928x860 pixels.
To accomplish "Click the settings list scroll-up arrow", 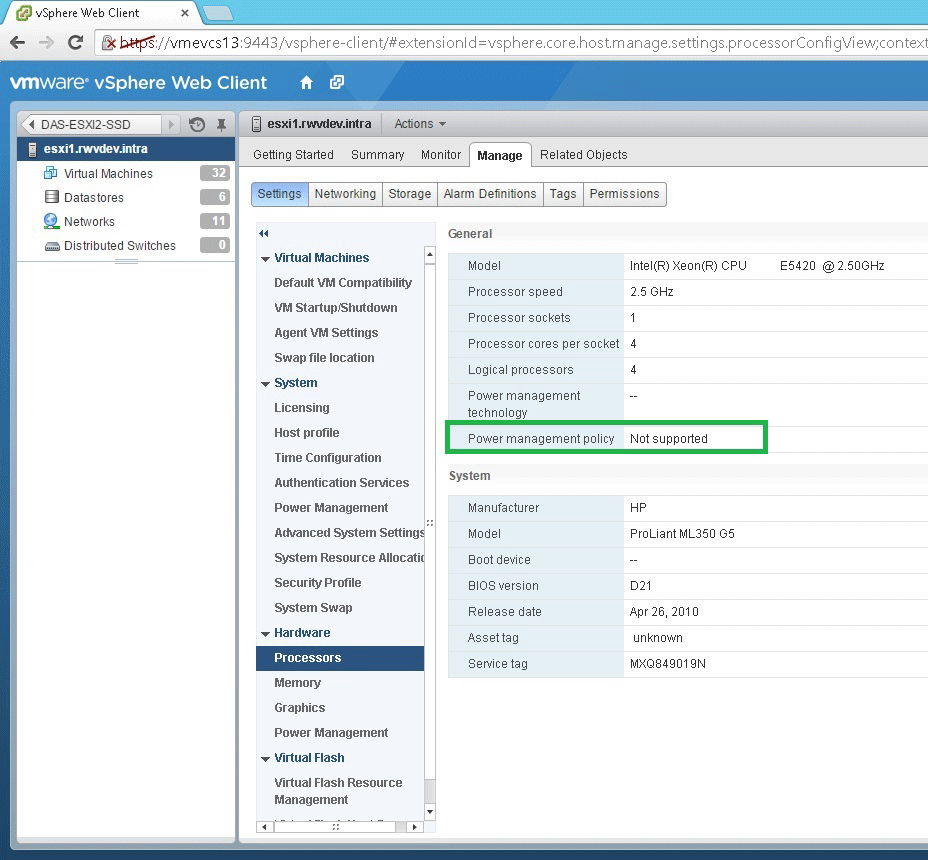I will click(x=430, y=255).
